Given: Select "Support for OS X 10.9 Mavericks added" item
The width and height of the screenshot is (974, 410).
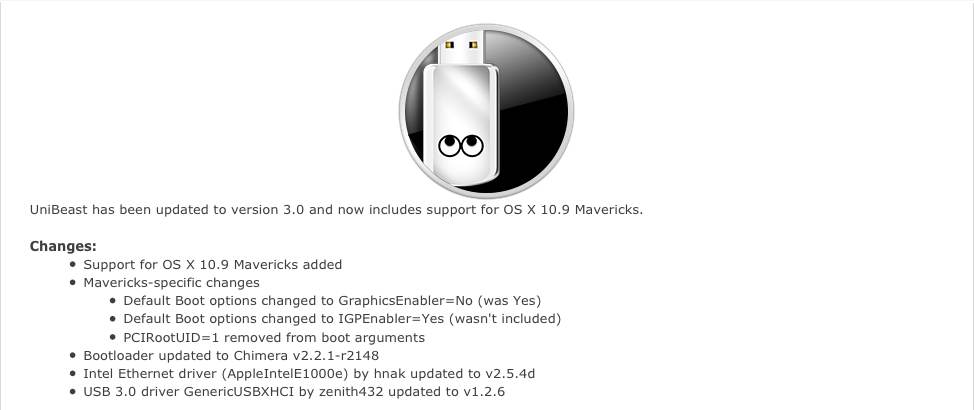Looking at the screenshot, I should [x=212, y=265].
